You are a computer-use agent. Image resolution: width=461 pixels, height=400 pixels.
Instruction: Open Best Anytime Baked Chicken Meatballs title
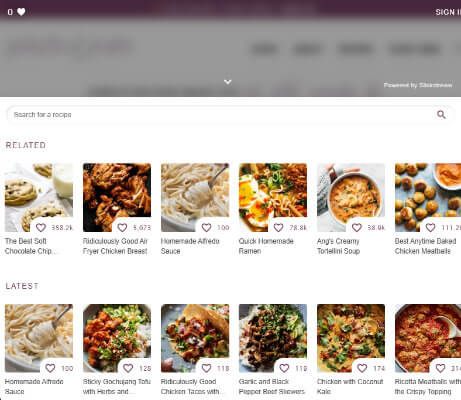[x=425, y=246]
